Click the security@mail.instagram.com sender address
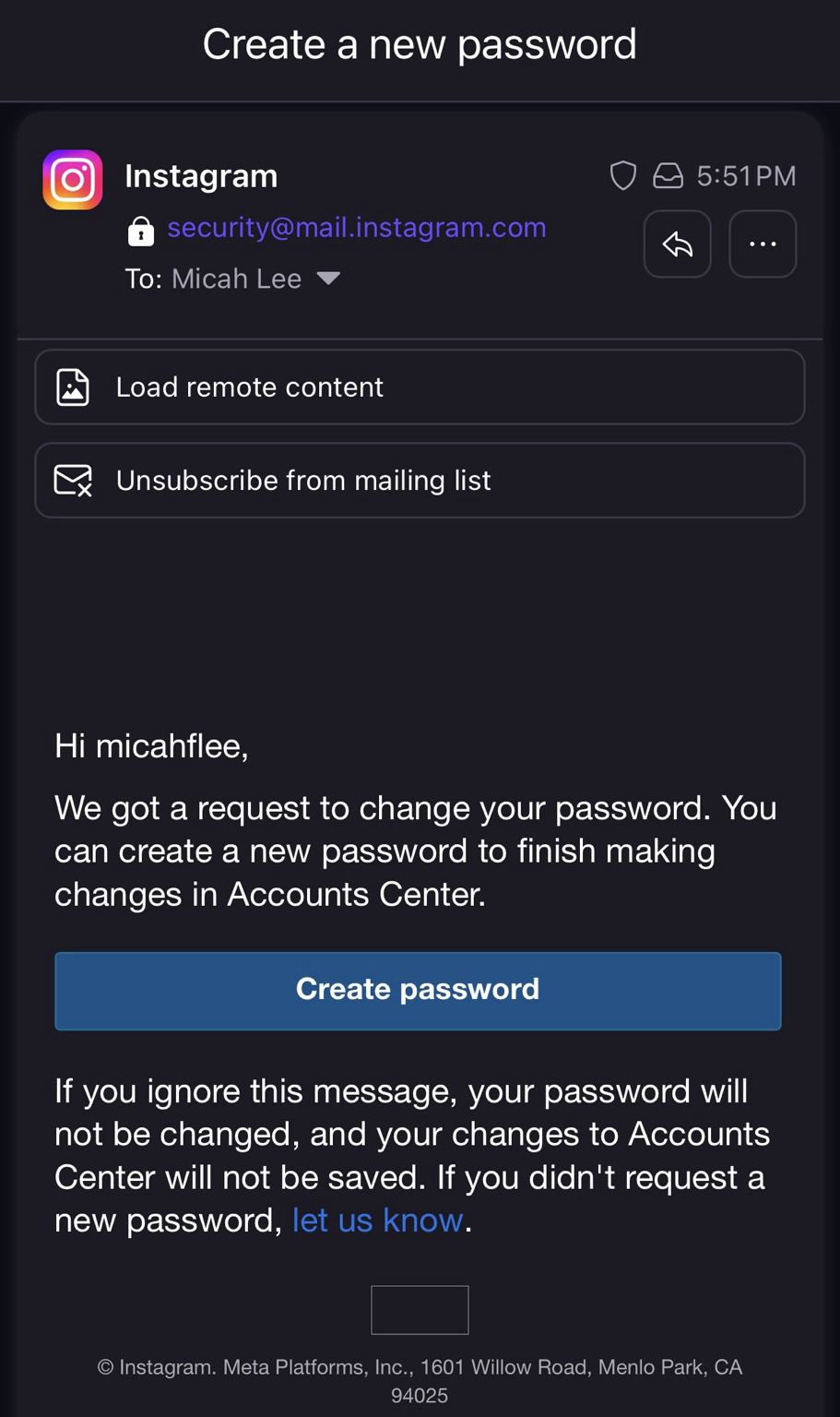 tap(357, 228)
